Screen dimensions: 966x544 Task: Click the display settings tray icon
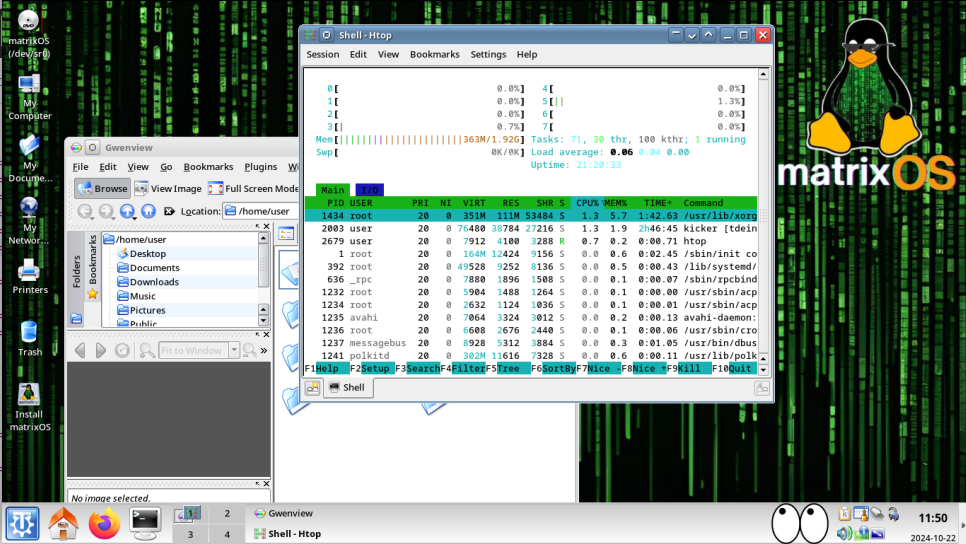pyautogui.click(x=877, y=533)
